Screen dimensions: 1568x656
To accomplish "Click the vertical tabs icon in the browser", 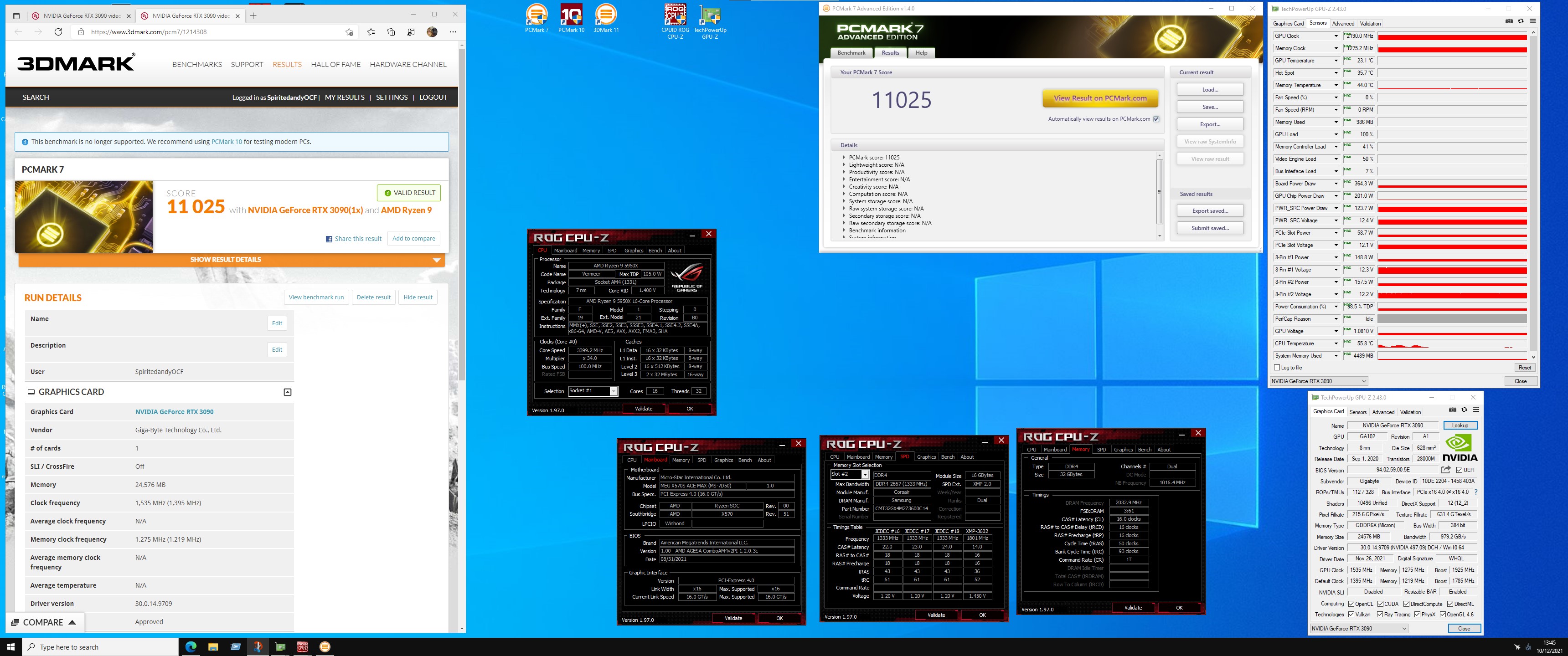I will click(x=16, y=15).
